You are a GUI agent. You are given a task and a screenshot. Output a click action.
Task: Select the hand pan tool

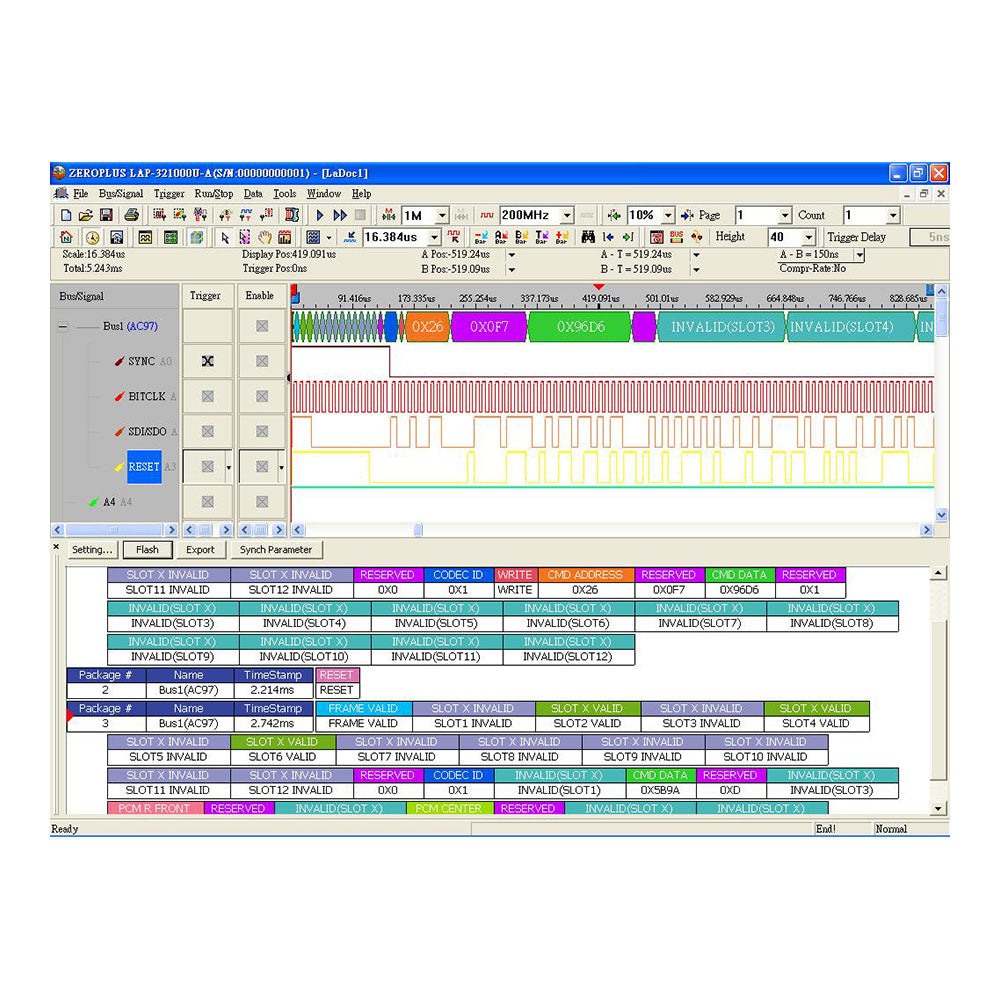pos(265,237)
